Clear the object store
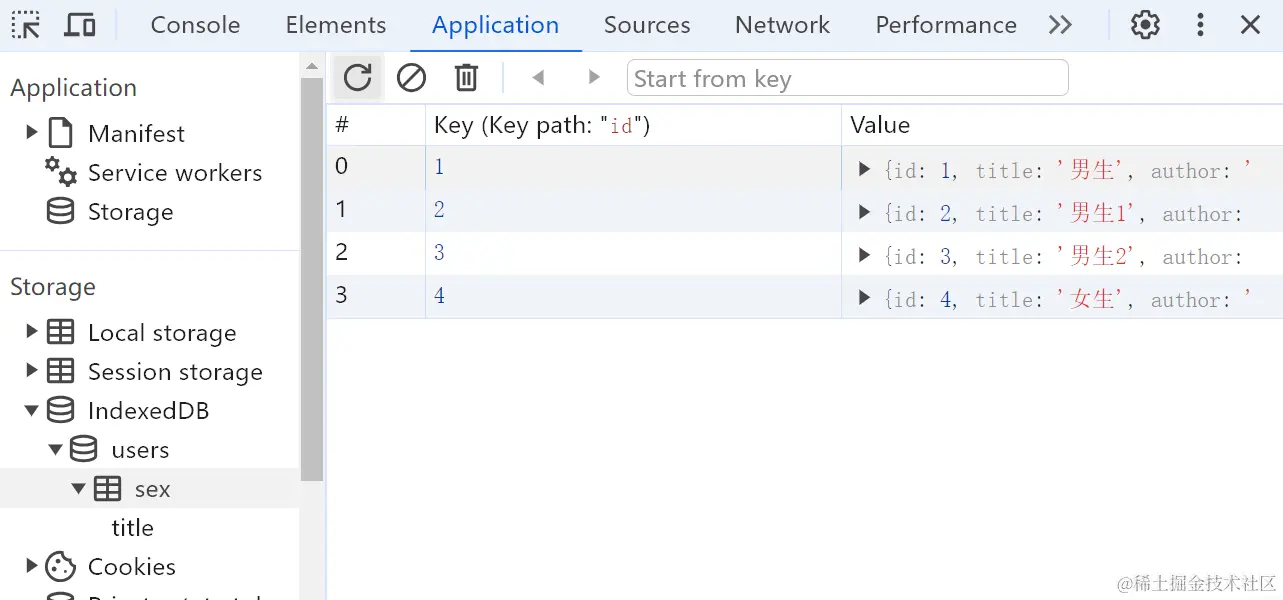1283x600 pixels. coord(411,77)
